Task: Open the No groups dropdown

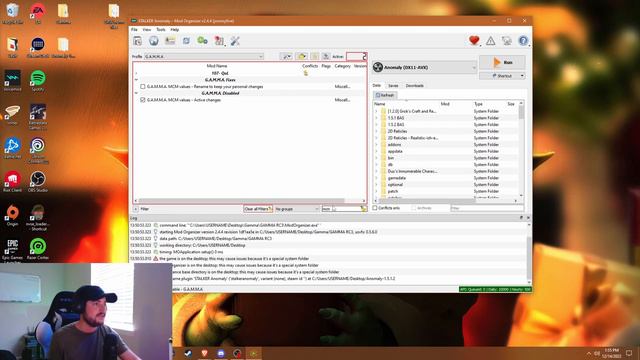Action: pos(297,209)
